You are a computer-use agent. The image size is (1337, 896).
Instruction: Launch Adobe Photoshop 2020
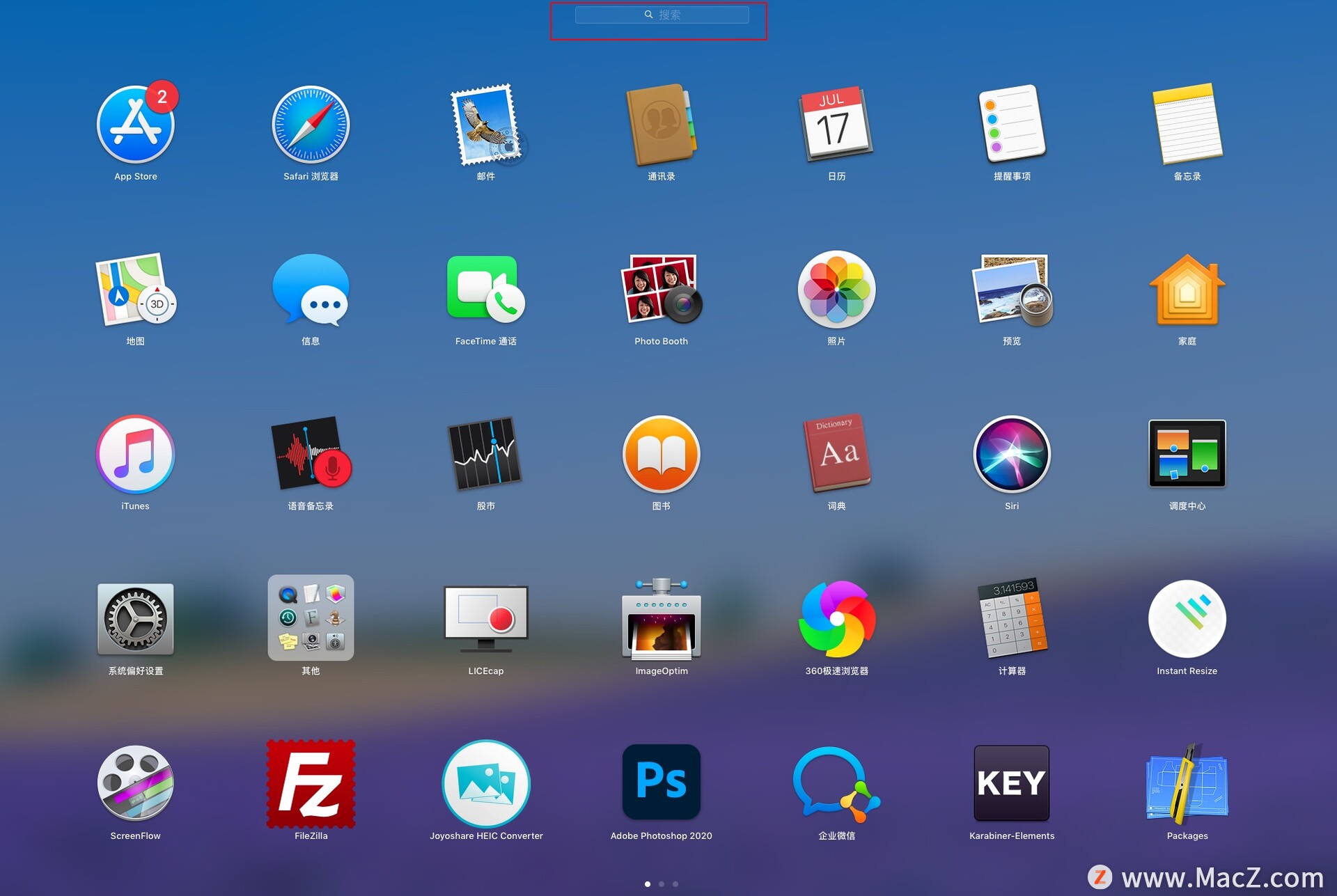tap(662, 782)
